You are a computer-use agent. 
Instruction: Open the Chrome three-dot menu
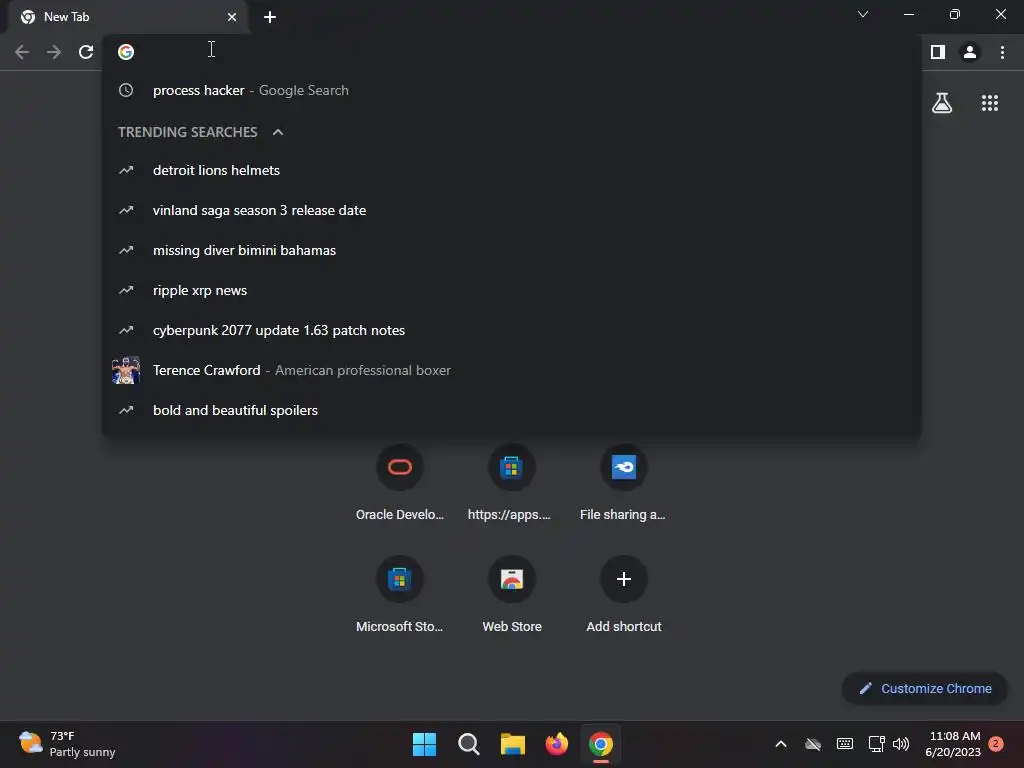[x=1002, y=52]
